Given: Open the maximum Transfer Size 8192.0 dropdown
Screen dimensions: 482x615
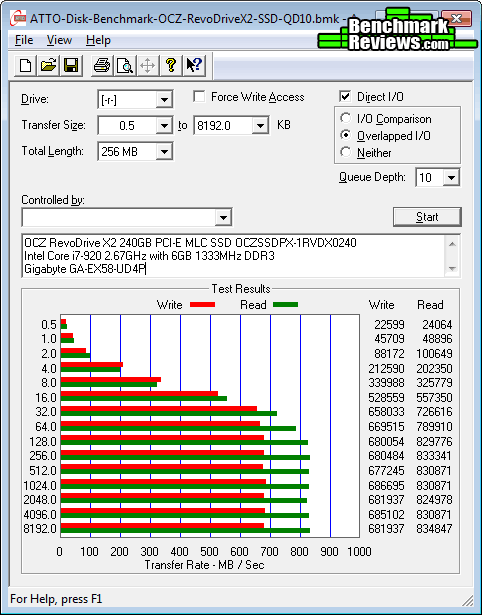Looking at the screenshot, I should point(260,126).
